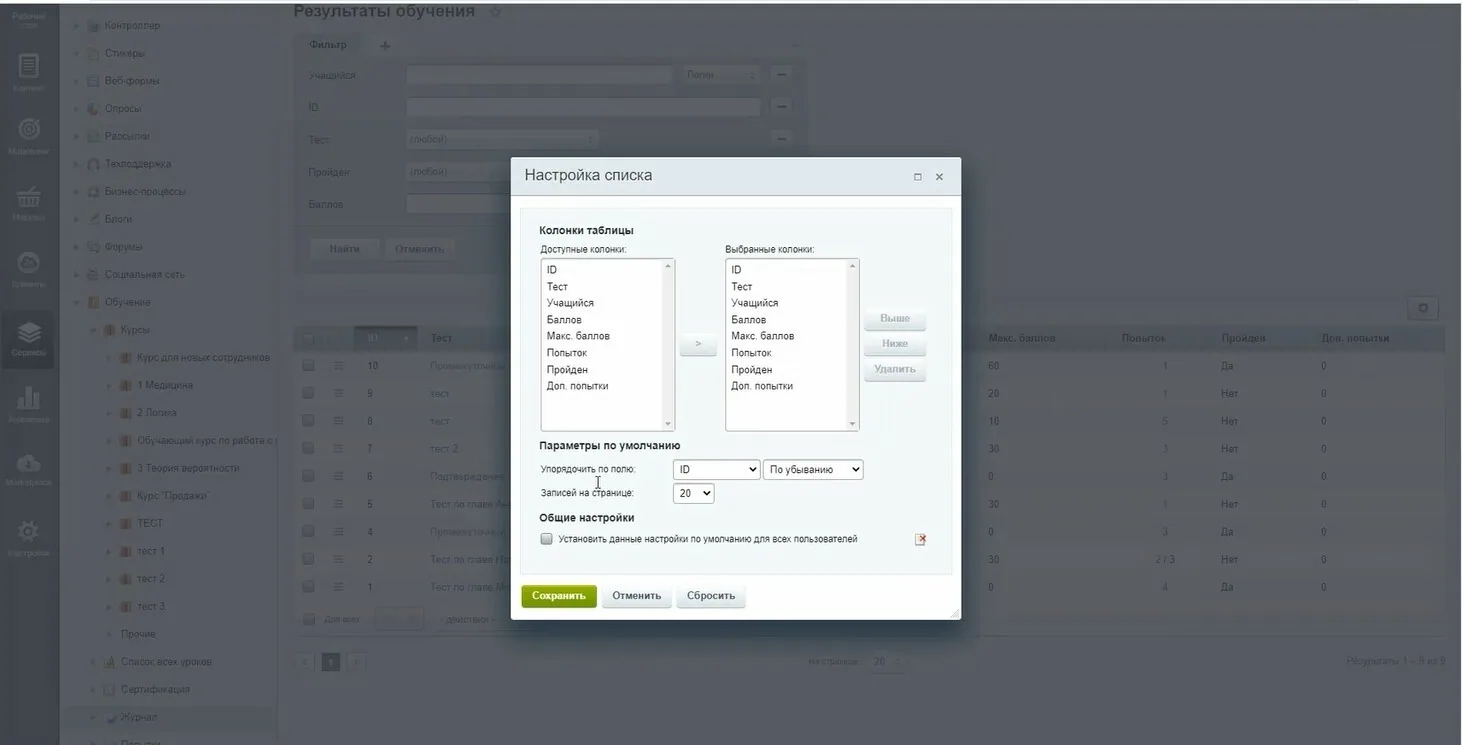Click the Найти button in the filter

[x=345, y=248]
